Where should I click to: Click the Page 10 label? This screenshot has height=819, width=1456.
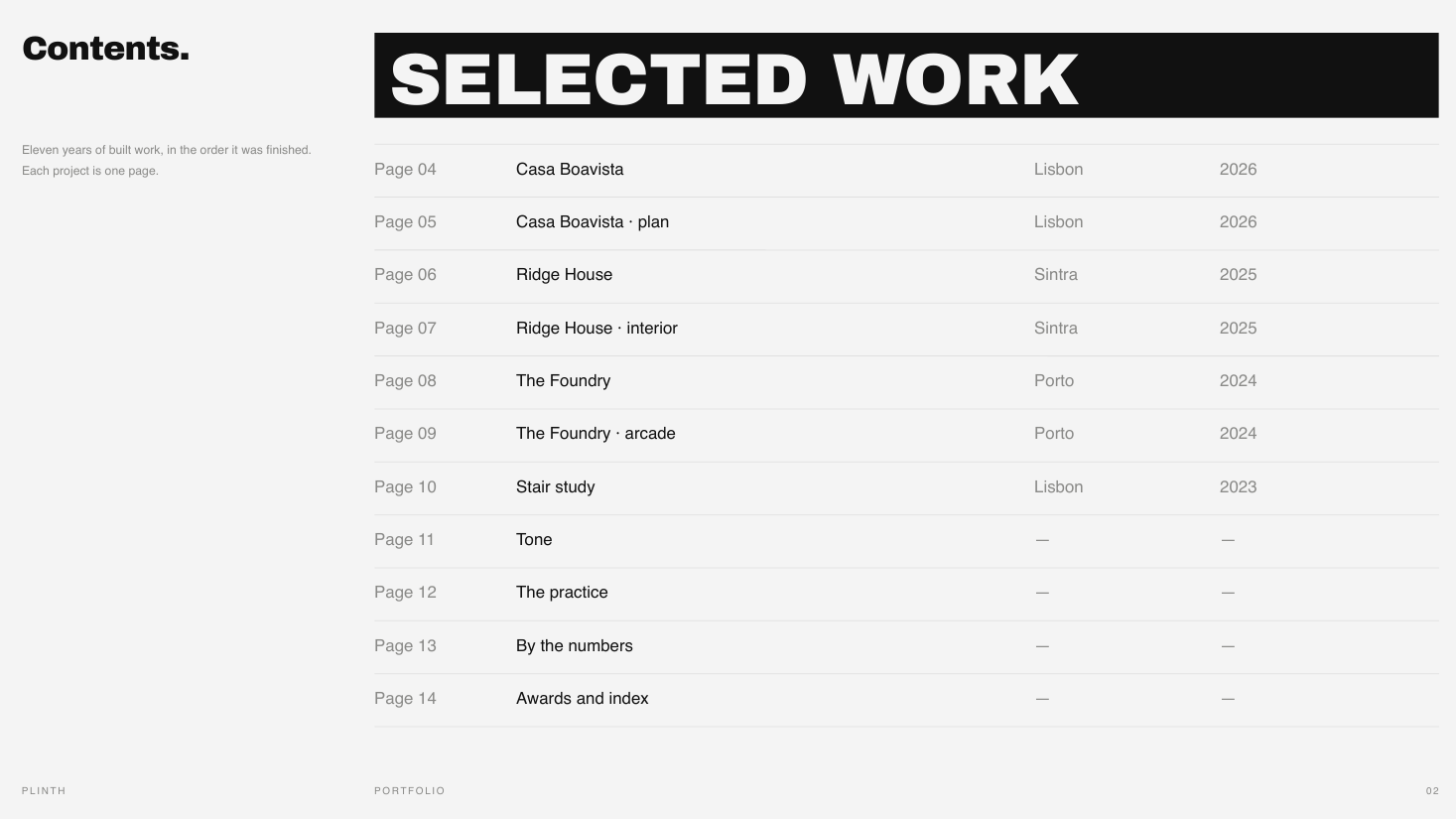pyautogui.click(x=405, y=487)
